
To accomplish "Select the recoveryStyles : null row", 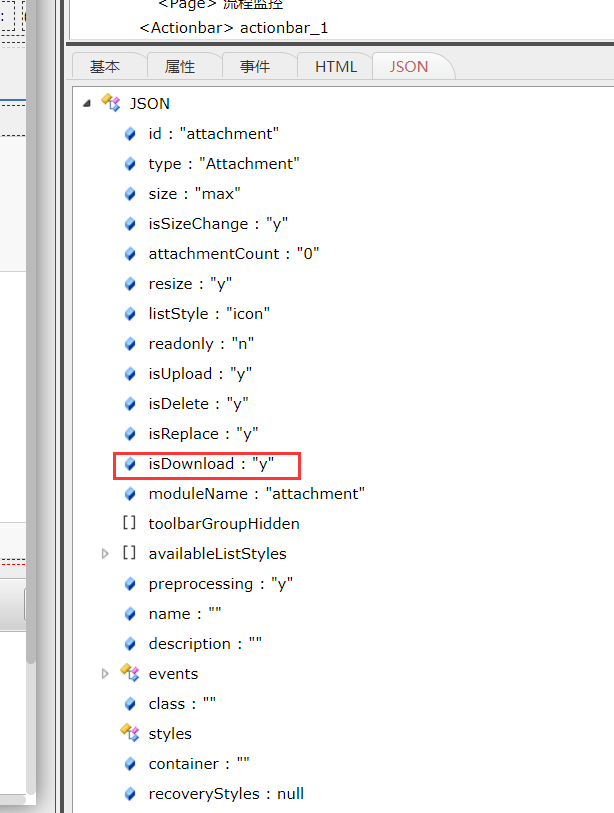I will (x=226, y=794).
